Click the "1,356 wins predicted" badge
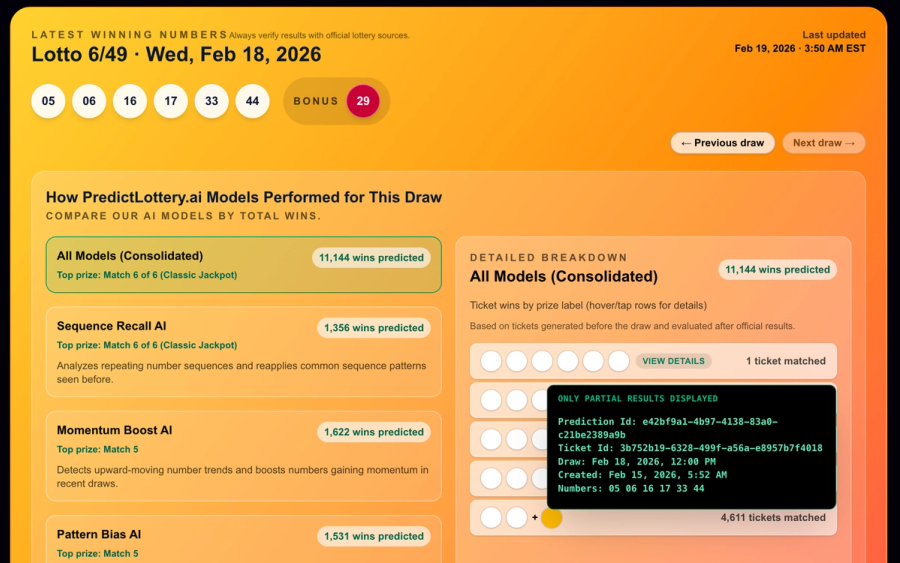The height and width of the screenshot is (563, 900). (x=374, y=328)
